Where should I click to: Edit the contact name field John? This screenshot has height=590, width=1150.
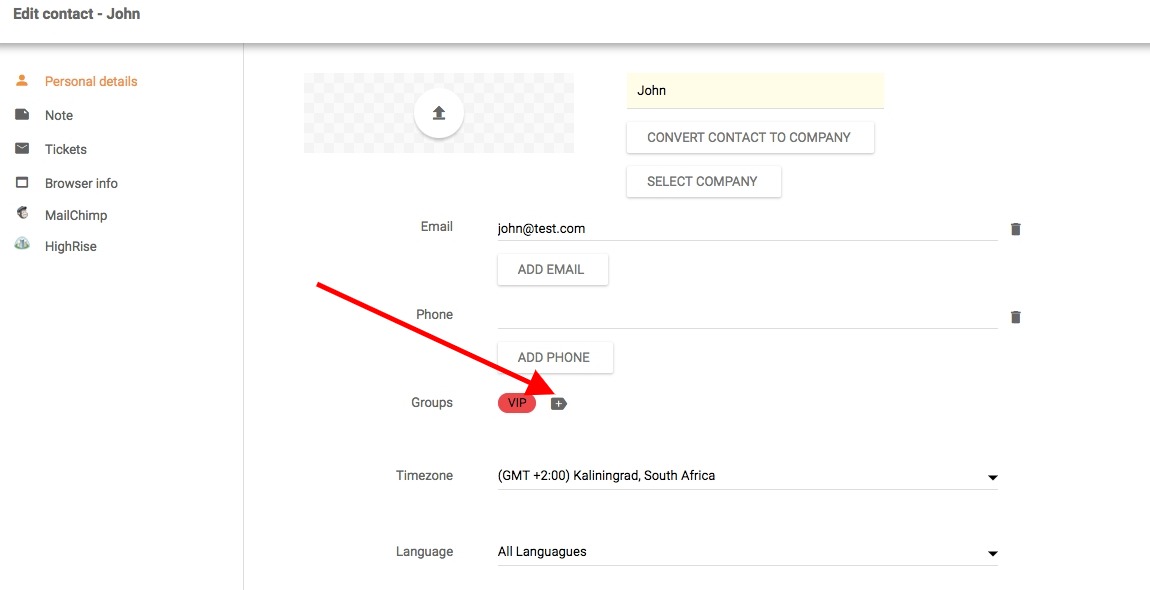click(755, 91)
